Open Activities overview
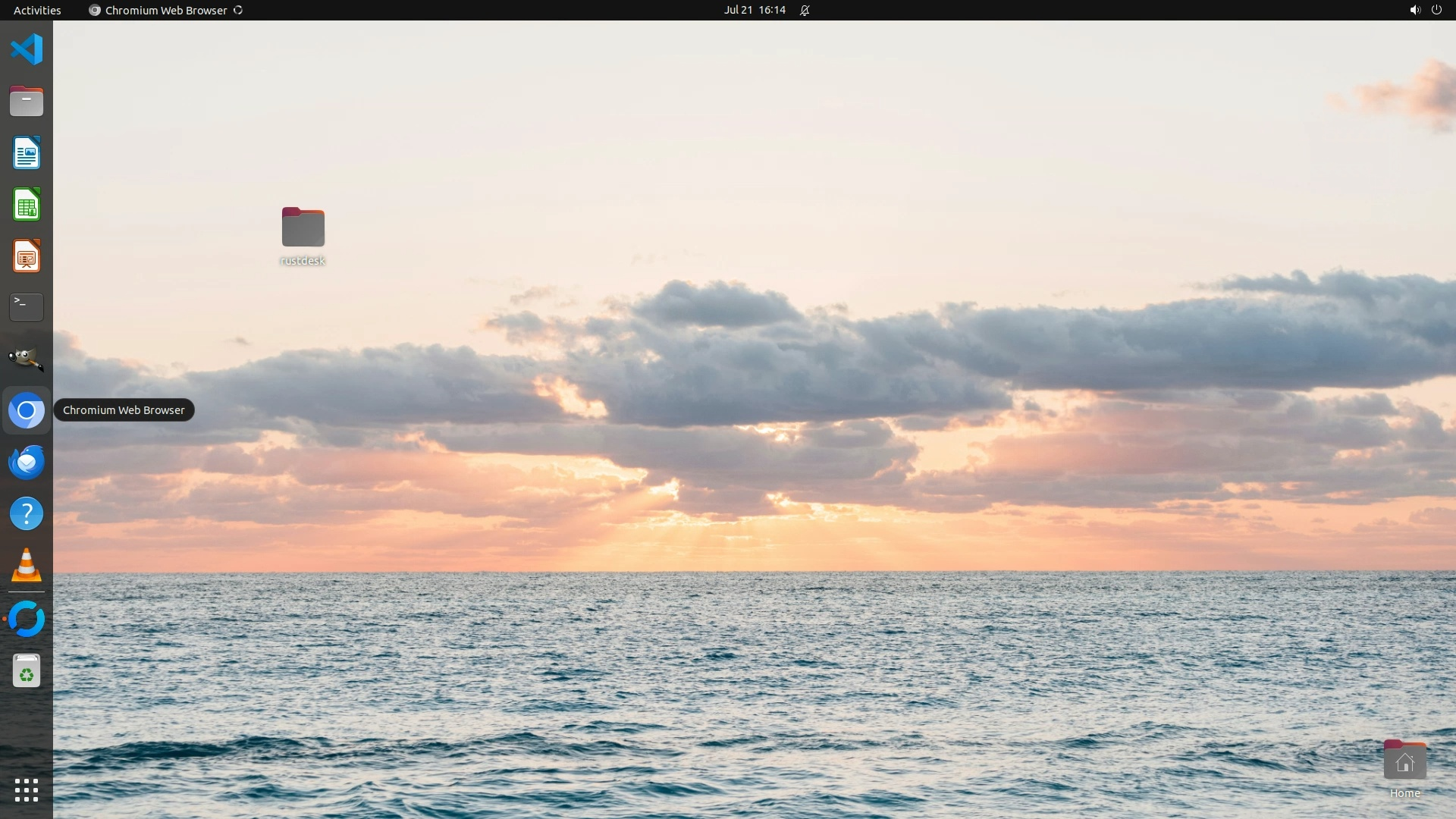The width and height of the screenshot is (1456, 819). coord(37,10)
